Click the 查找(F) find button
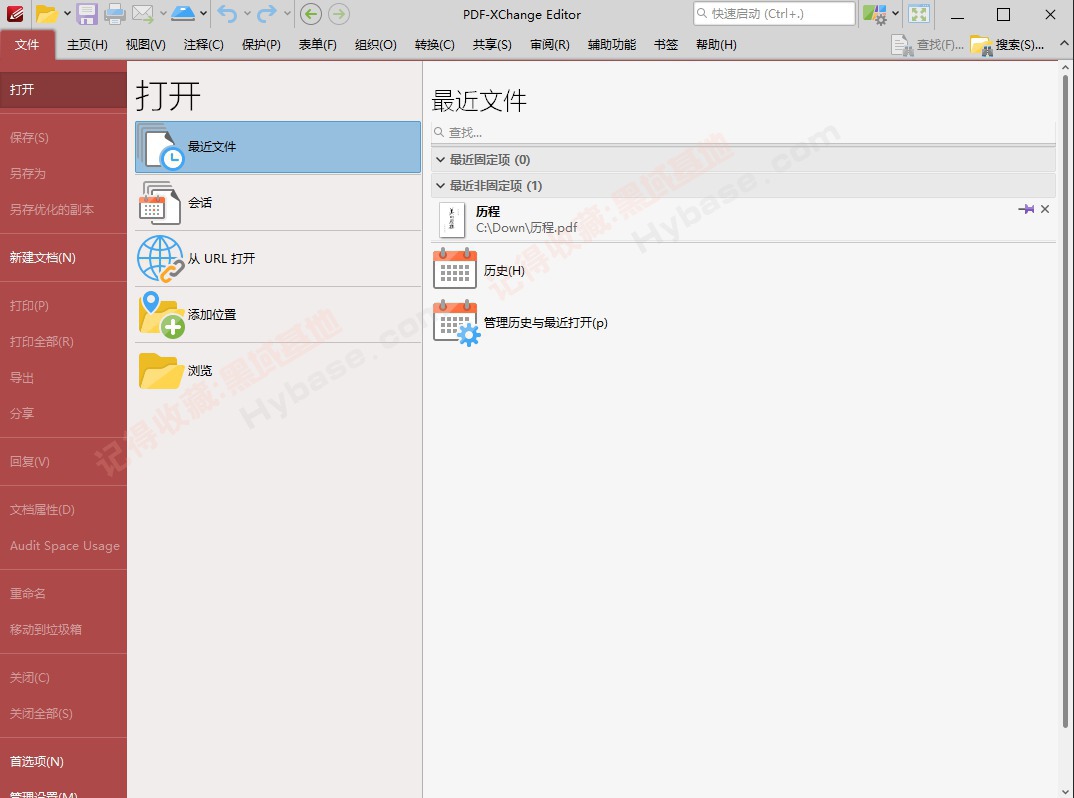 pyautogui.click(x=927, y=45)
